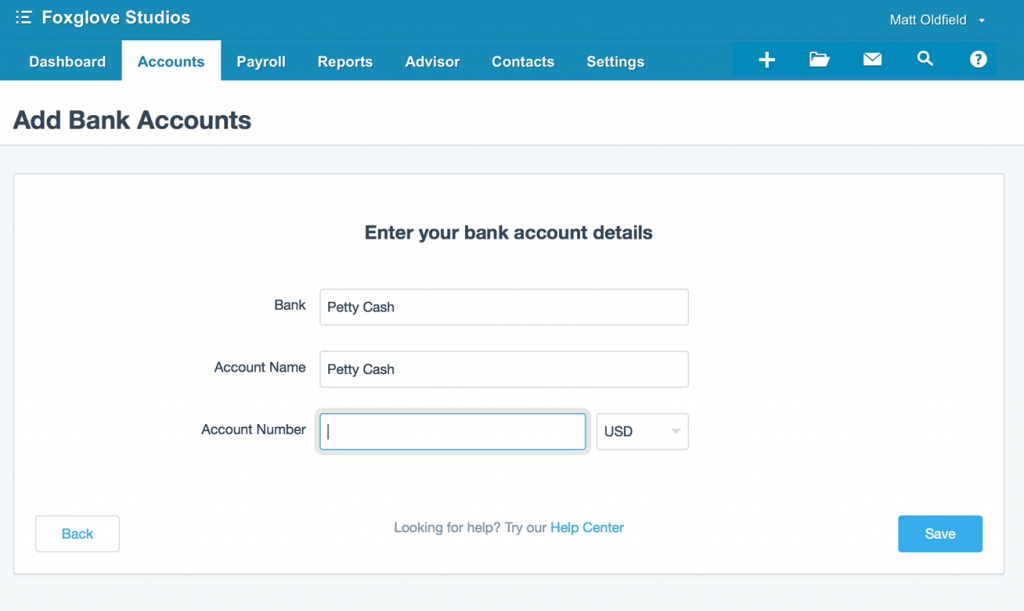Follow the Help Center link
Screen dimensions: 1024x611
click(587, 528)
